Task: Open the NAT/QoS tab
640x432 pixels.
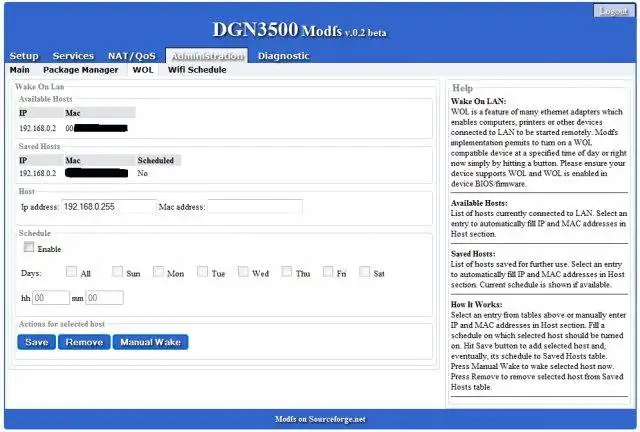Action: coord(131,56)
